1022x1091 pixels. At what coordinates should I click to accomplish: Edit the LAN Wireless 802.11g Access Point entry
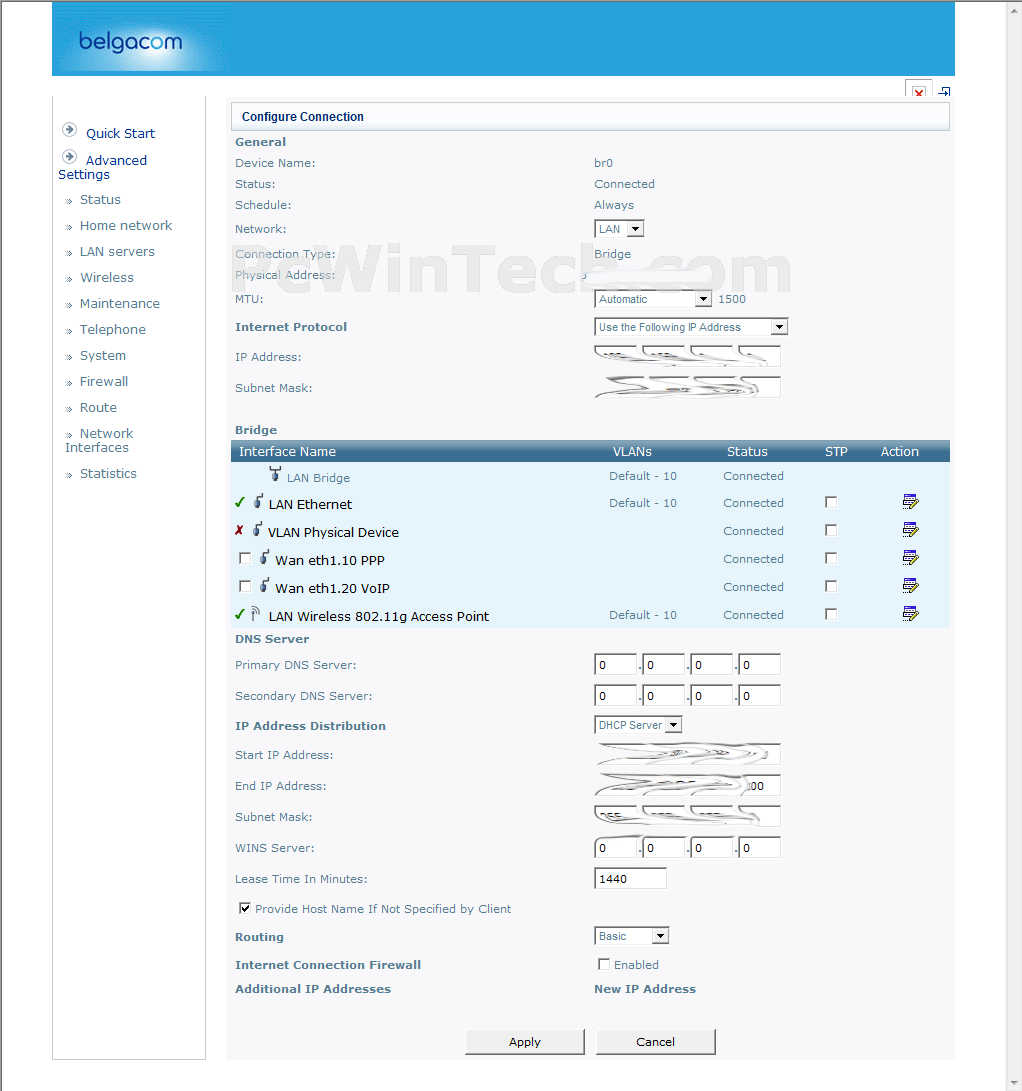pyautogui.click(x=910, y=614)
